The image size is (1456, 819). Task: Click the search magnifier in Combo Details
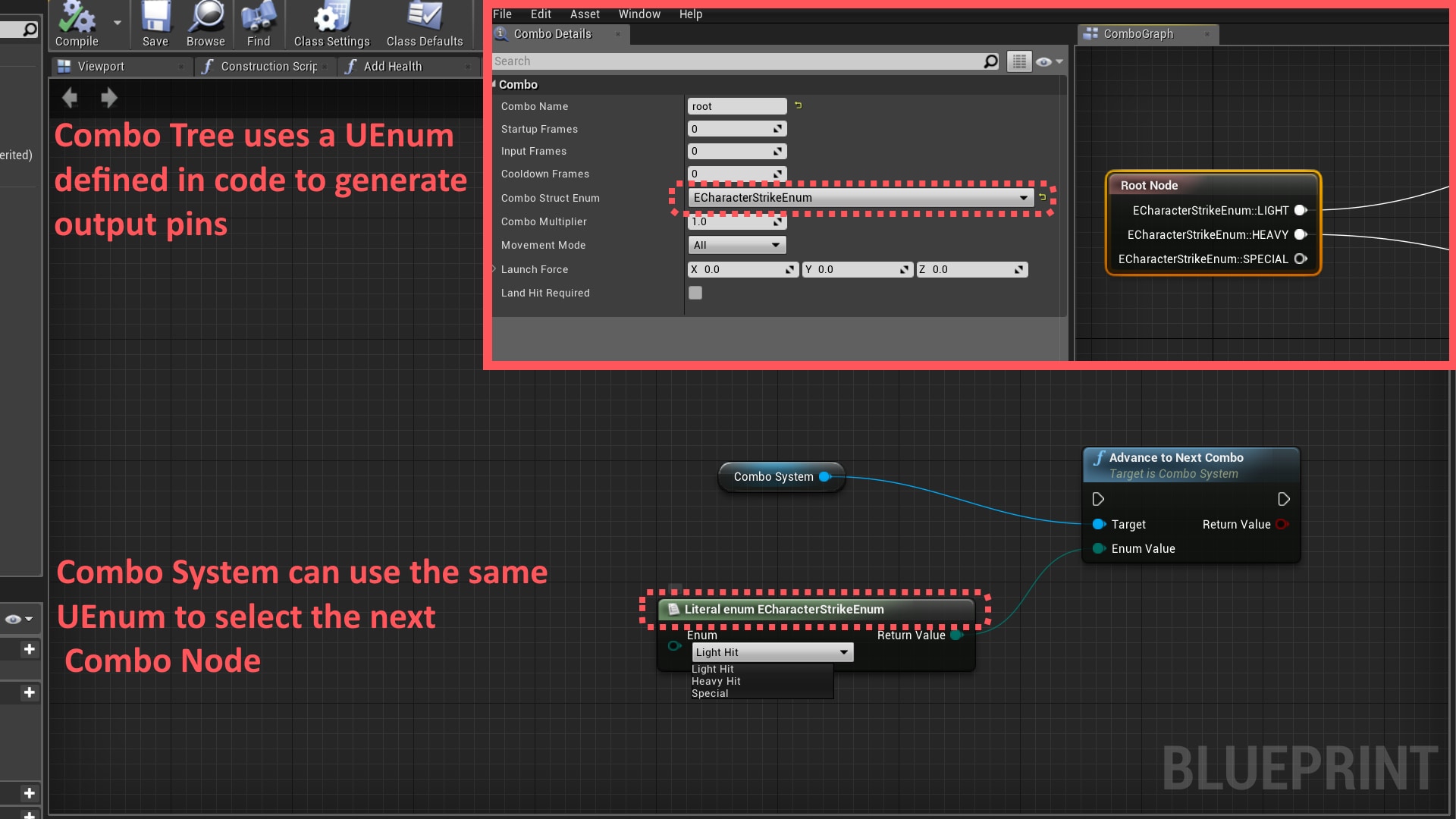point(990,61)
